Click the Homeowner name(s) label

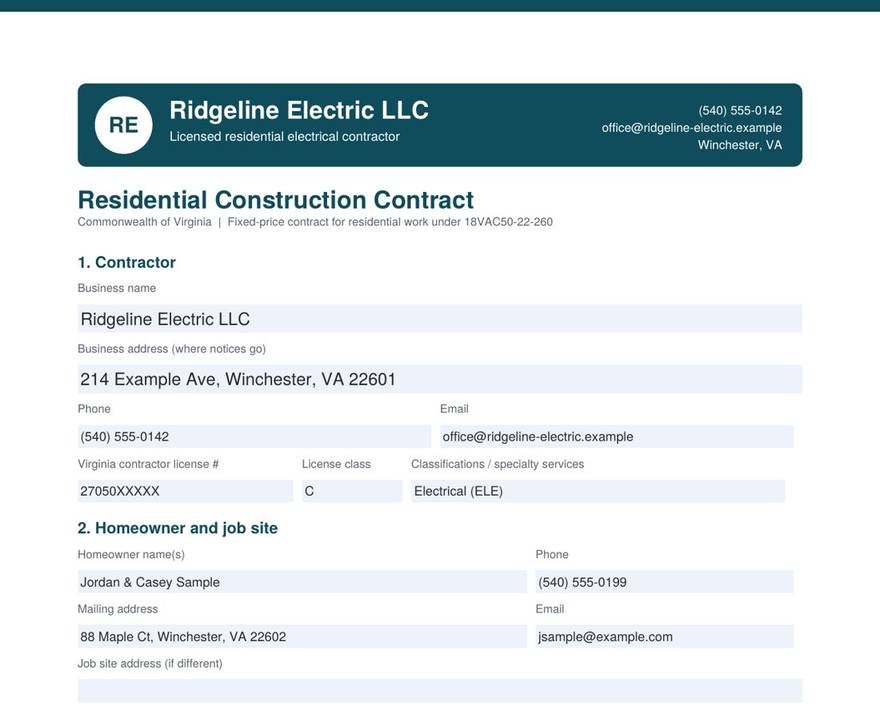pos(131,555)
